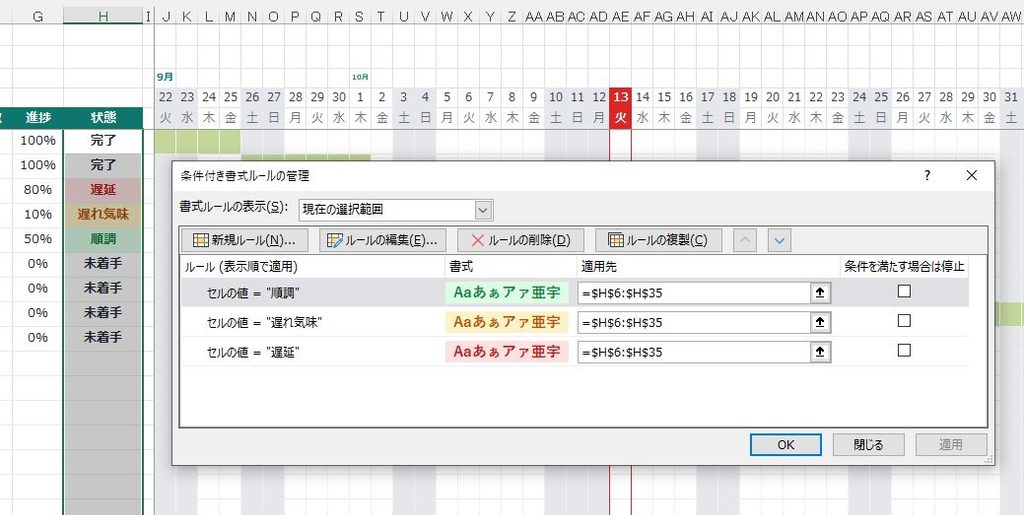Click the 閉じる (Close) button
This screenshot has width=1024, height=515.
[x=869, y=445]
